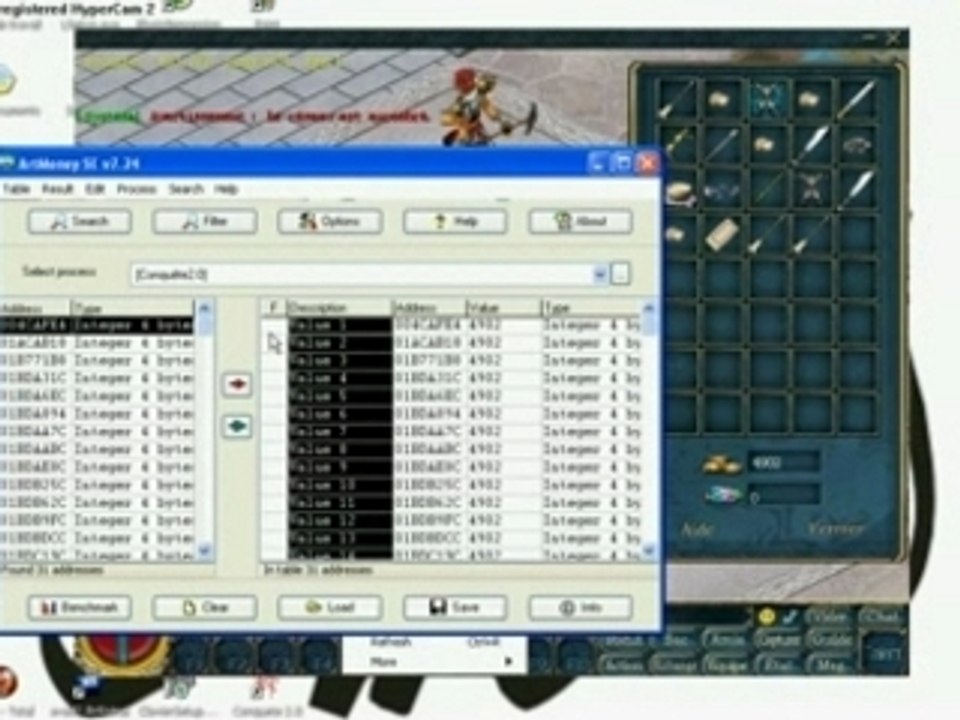Expand More submenu in context menu

click(435, 662)
